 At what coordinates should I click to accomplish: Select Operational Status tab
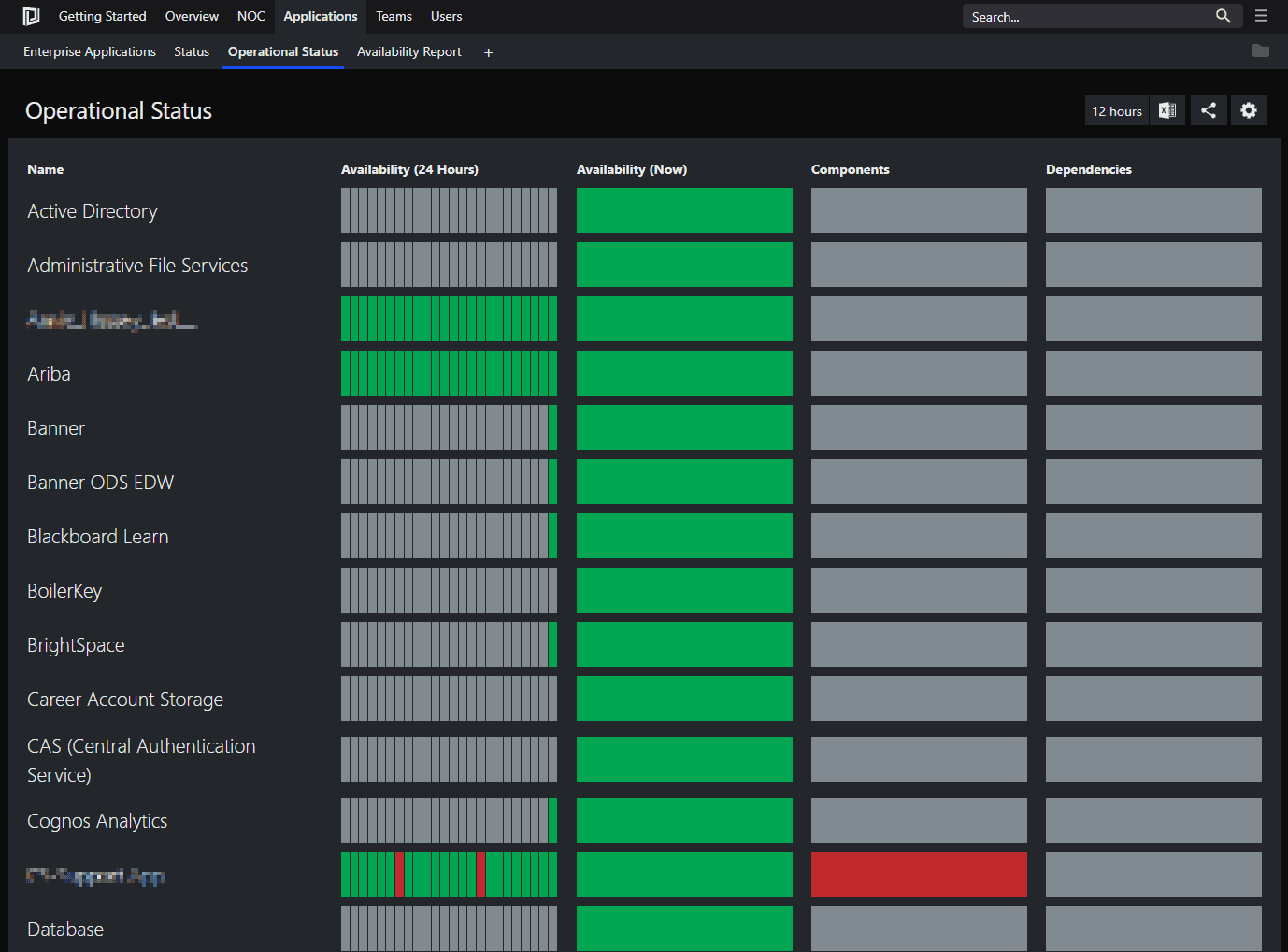283,51
